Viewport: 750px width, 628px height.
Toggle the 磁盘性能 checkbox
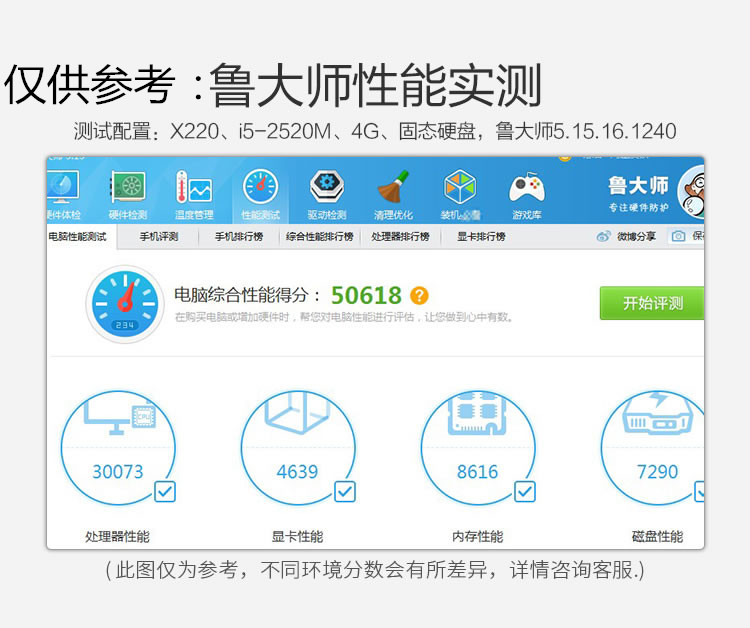[x=699, y=492]
